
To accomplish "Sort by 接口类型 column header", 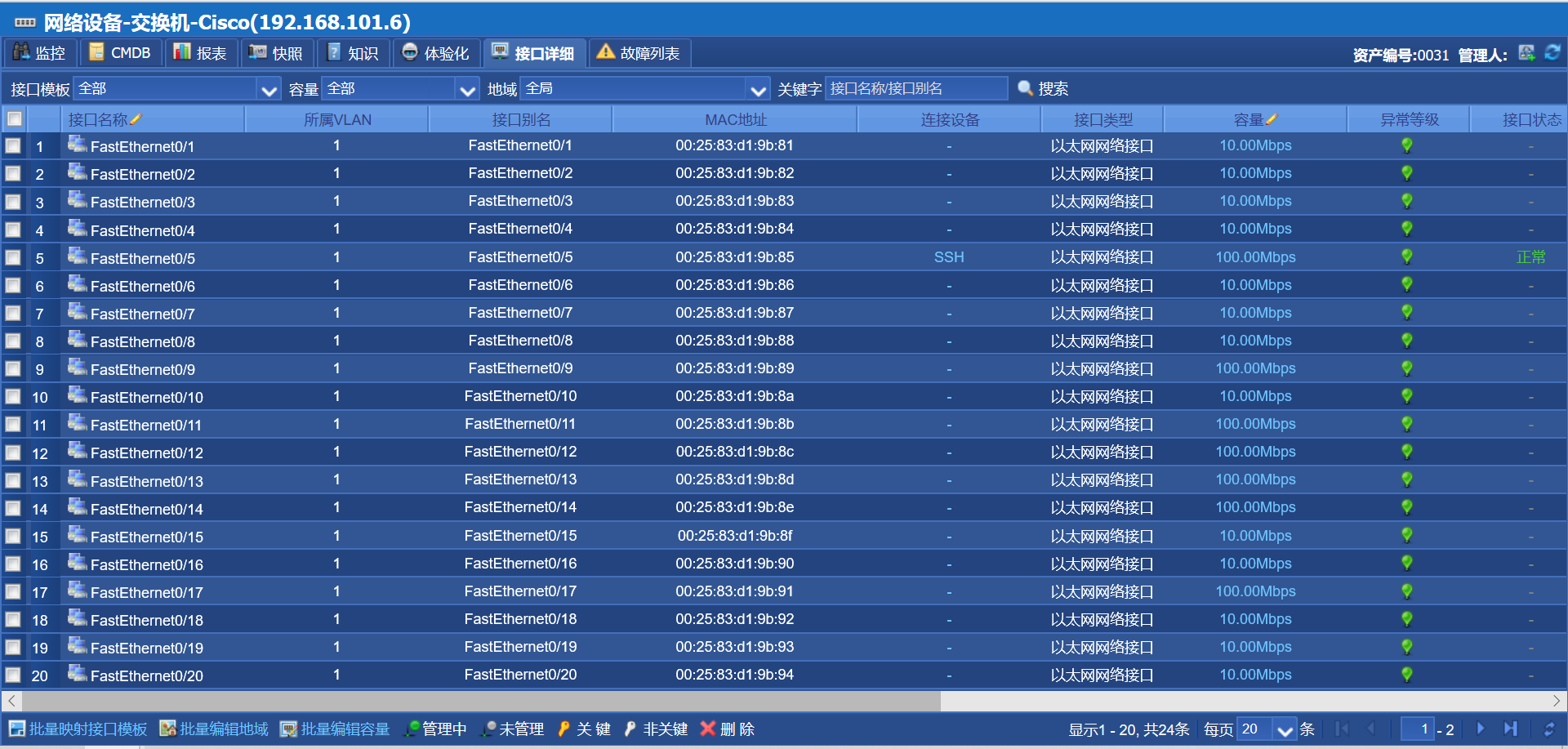I will tap(1102, 119).
